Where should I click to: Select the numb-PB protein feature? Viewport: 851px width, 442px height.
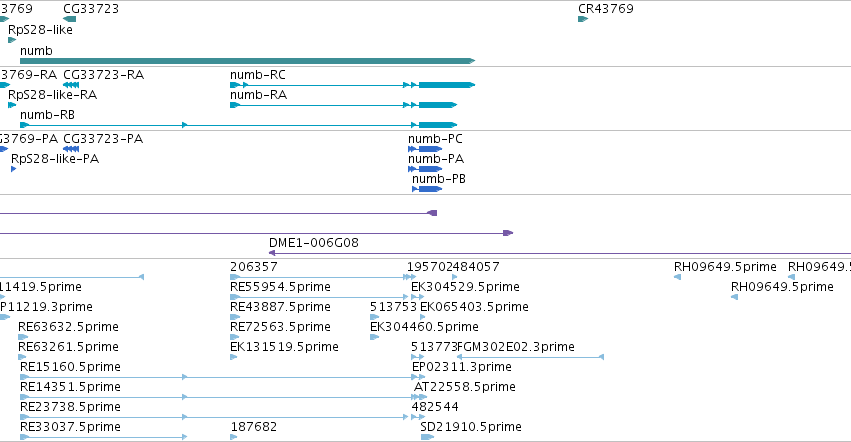(x=427, y=189)
